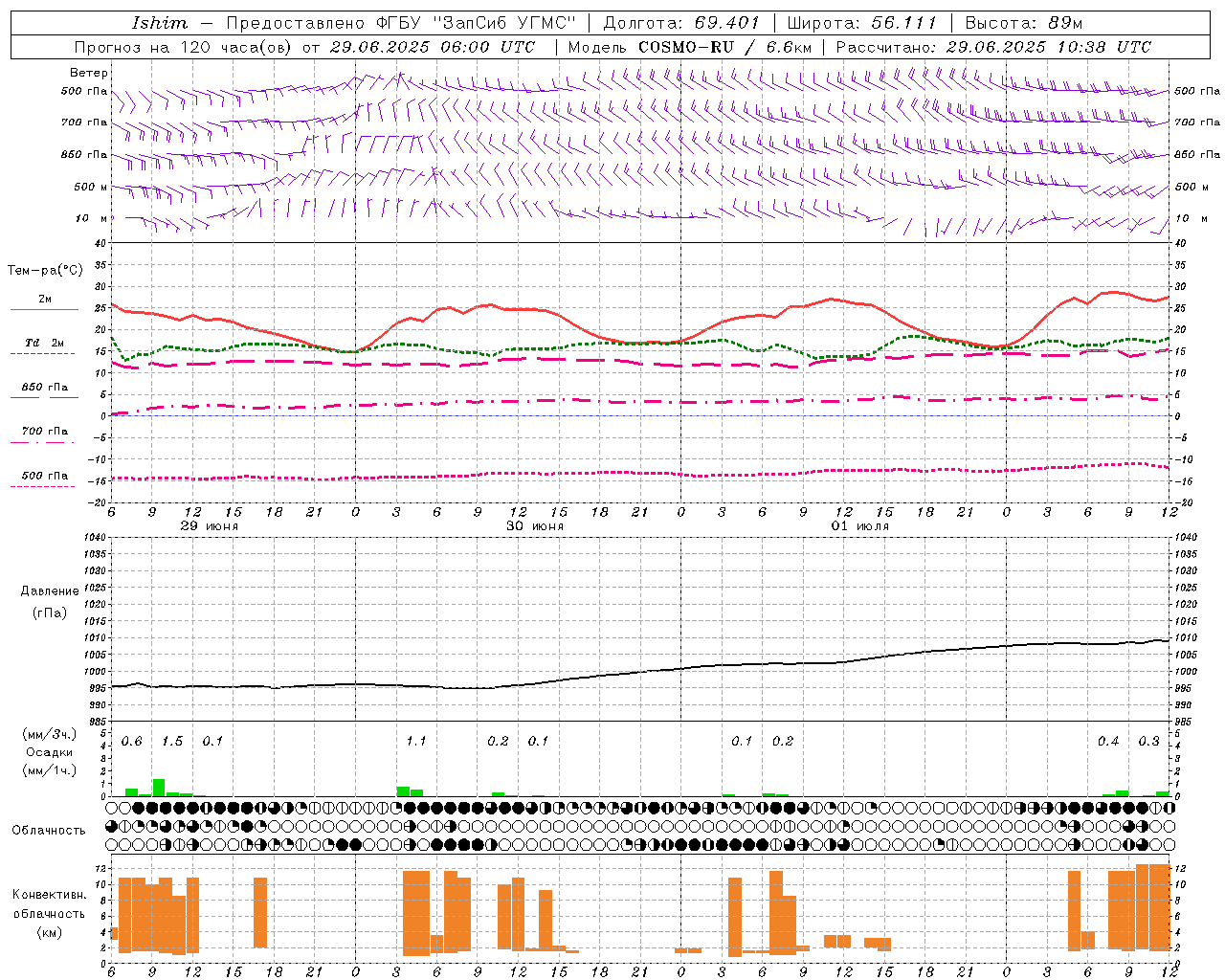This screenshot has width=1225, height=980.
Task: Click the red line sample under the "2м" legend
Action: pos(44,310)
